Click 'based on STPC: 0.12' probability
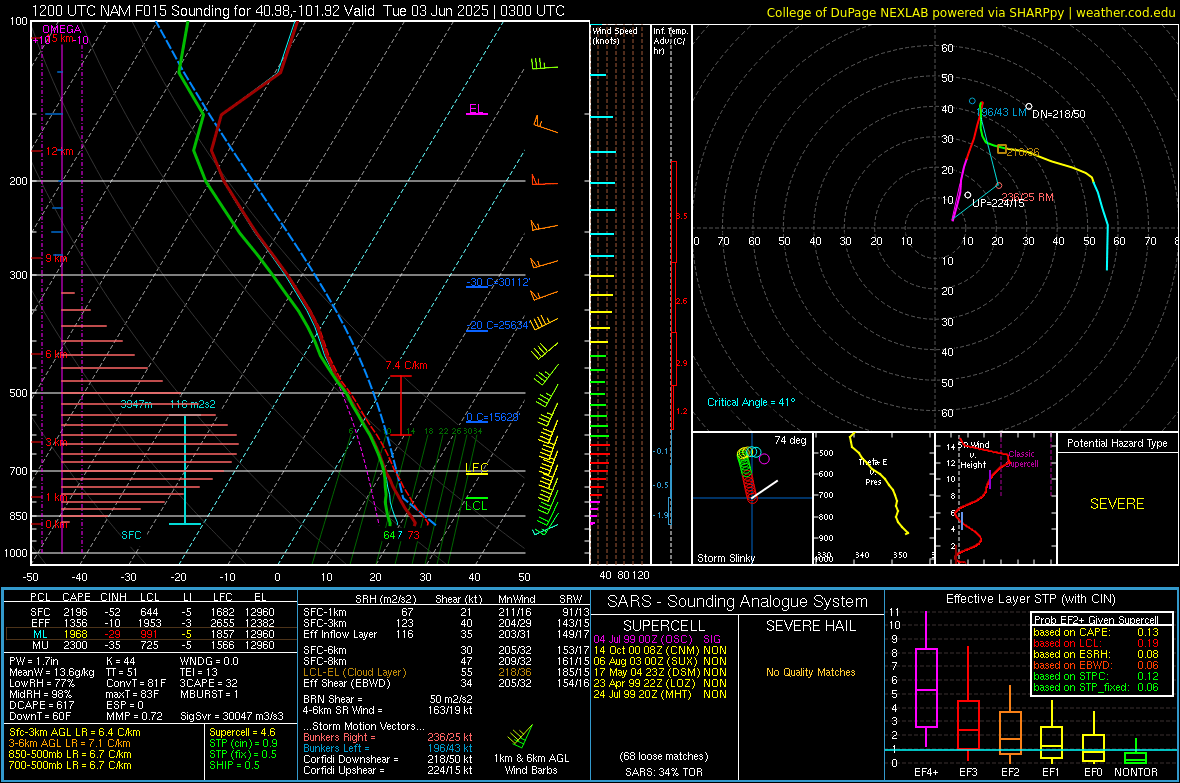 (1096, 676)
